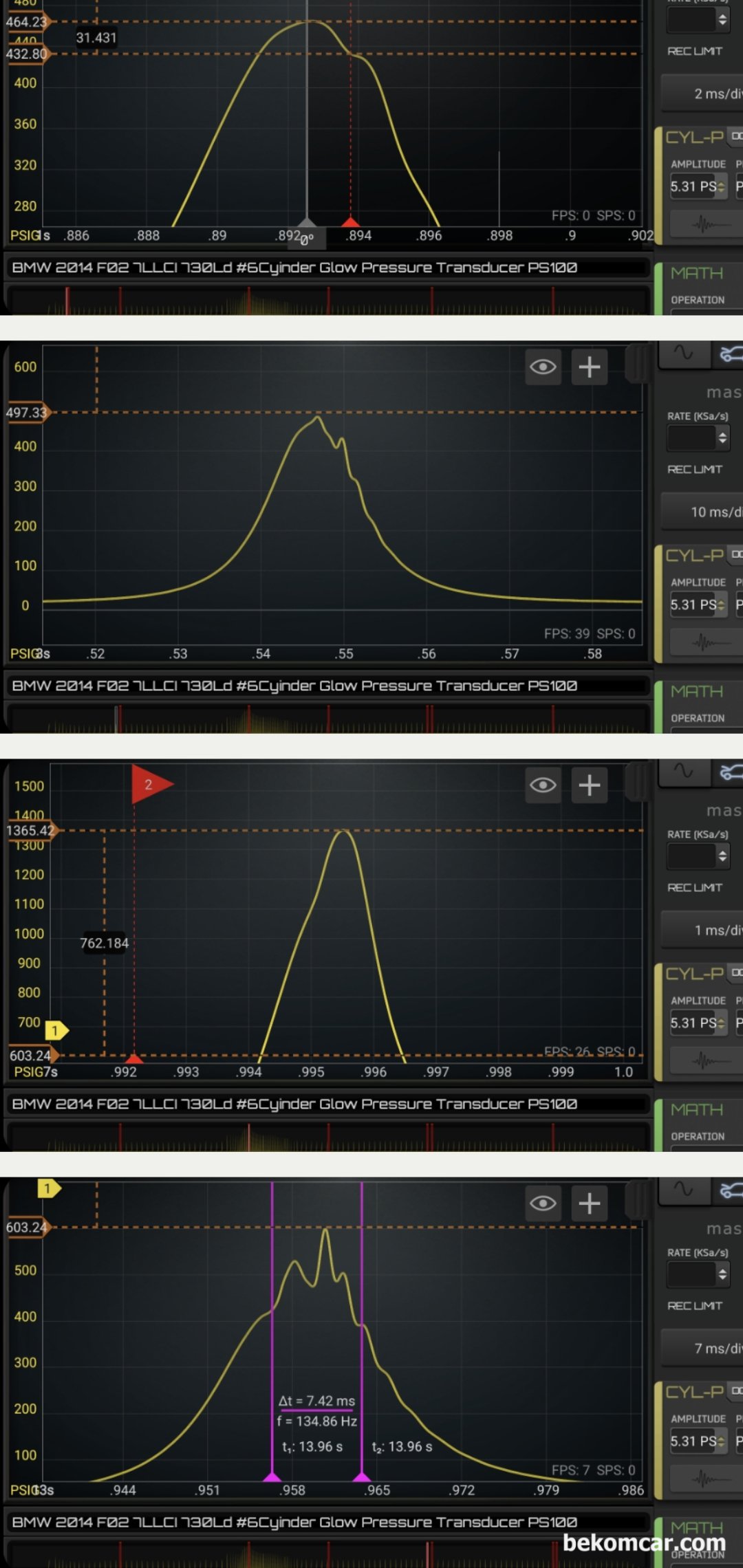743x1568 pixels.
Task: Click the 2 ms/div timebase button
Action: point(702,94)
